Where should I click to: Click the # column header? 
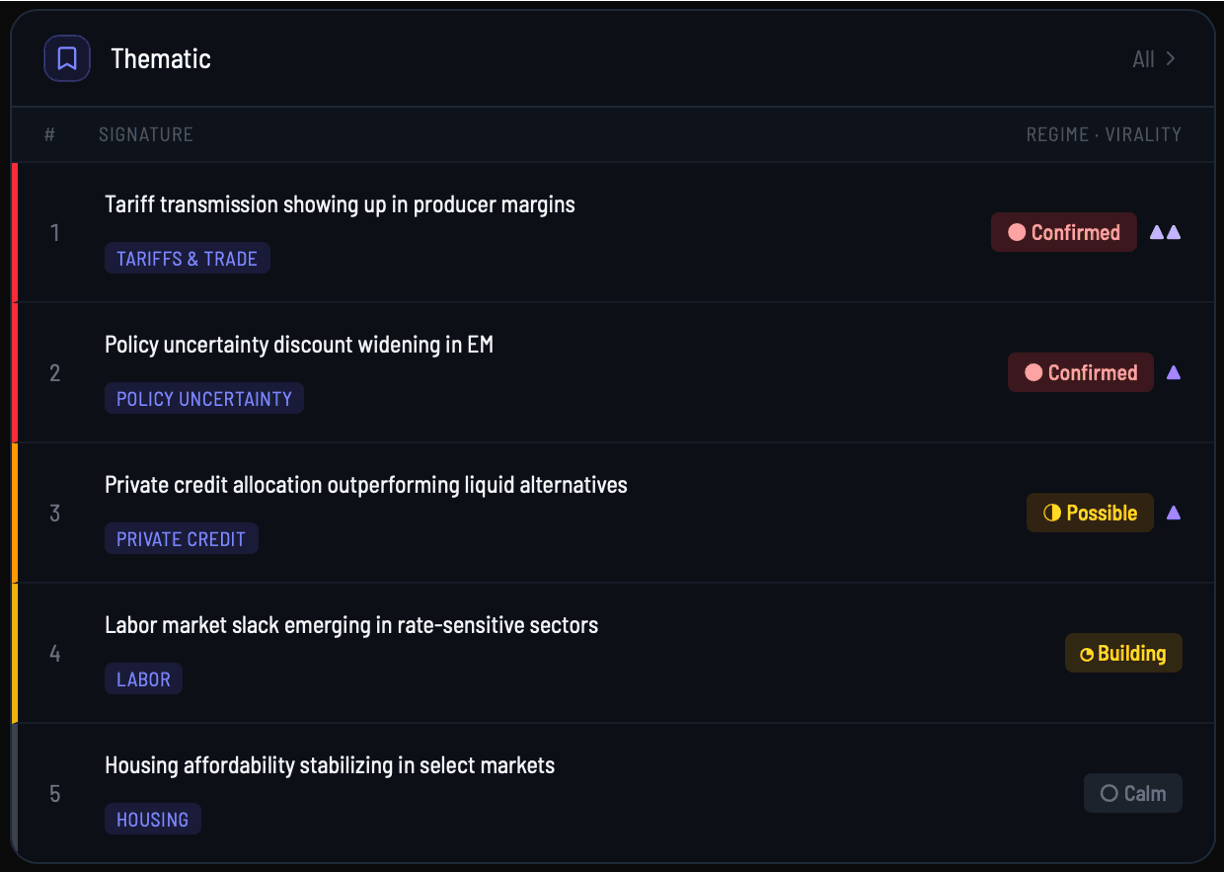click(x=50, y=134)
